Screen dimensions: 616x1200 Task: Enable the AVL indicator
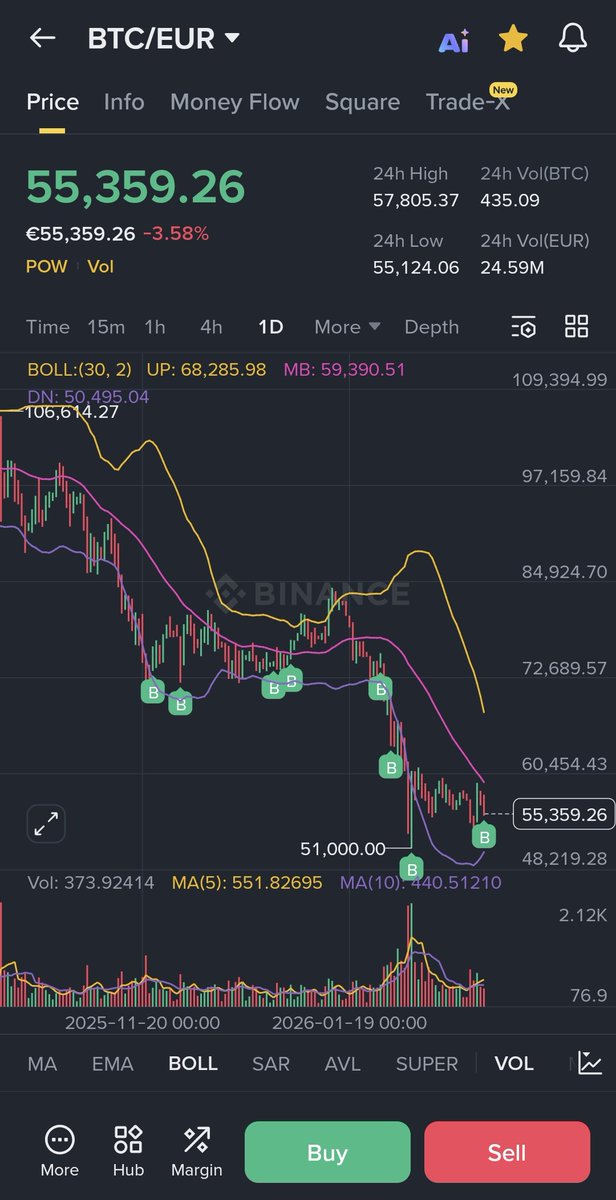tap(343, 1064)
